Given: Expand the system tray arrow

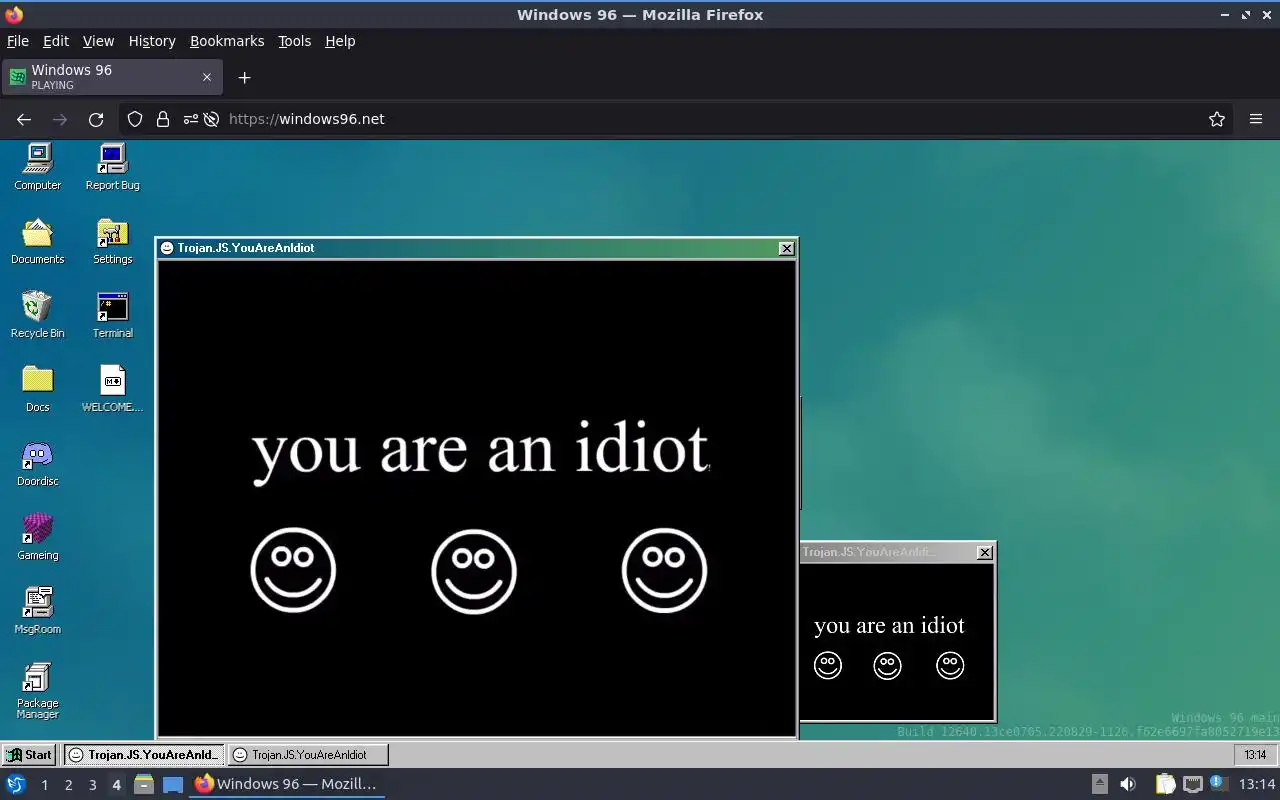Looking at the screenshot, I should [1099, 784].
